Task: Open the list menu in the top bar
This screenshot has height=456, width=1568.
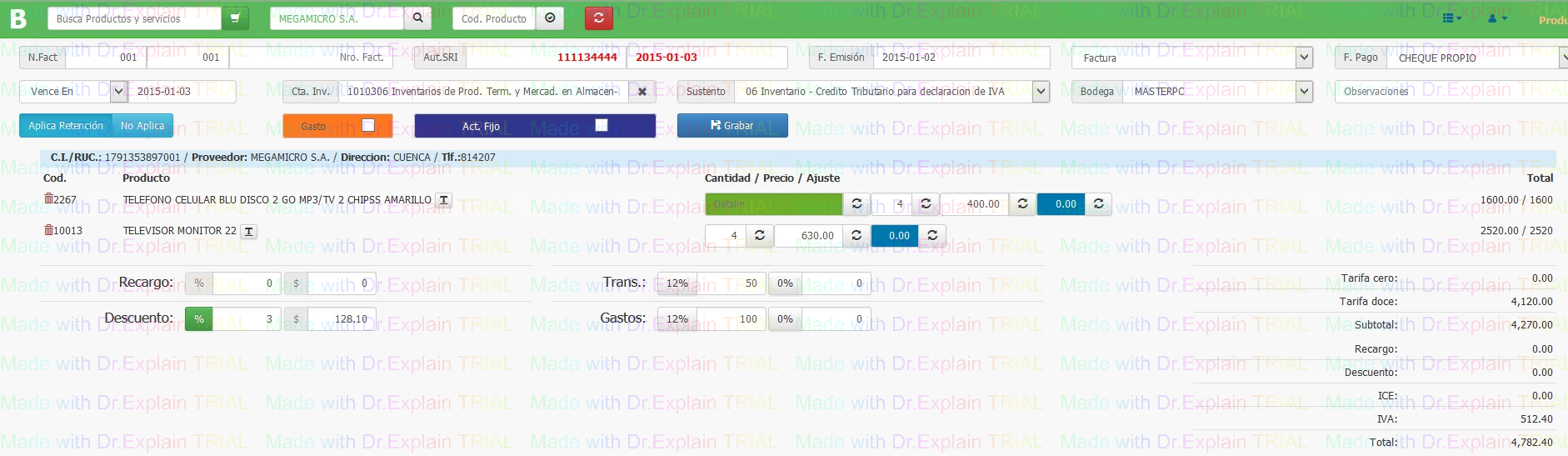Action: pyautogui.click(x=1452, y=18)
